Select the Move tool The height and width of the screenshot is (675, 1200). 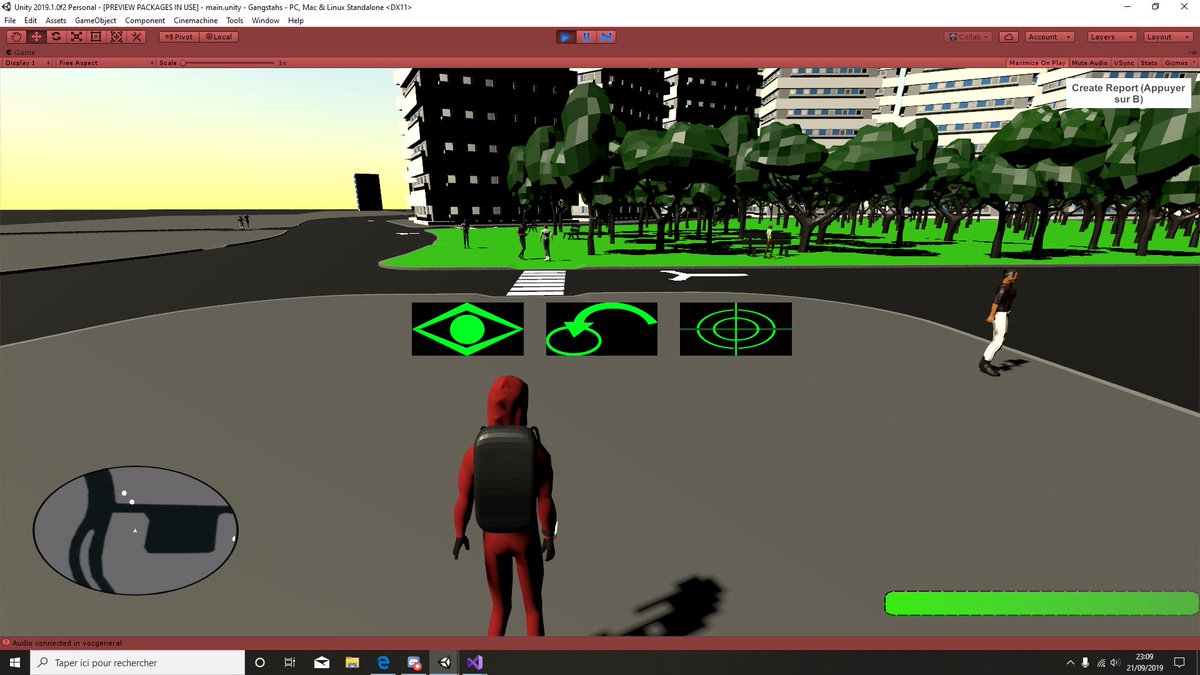(36, 37)
